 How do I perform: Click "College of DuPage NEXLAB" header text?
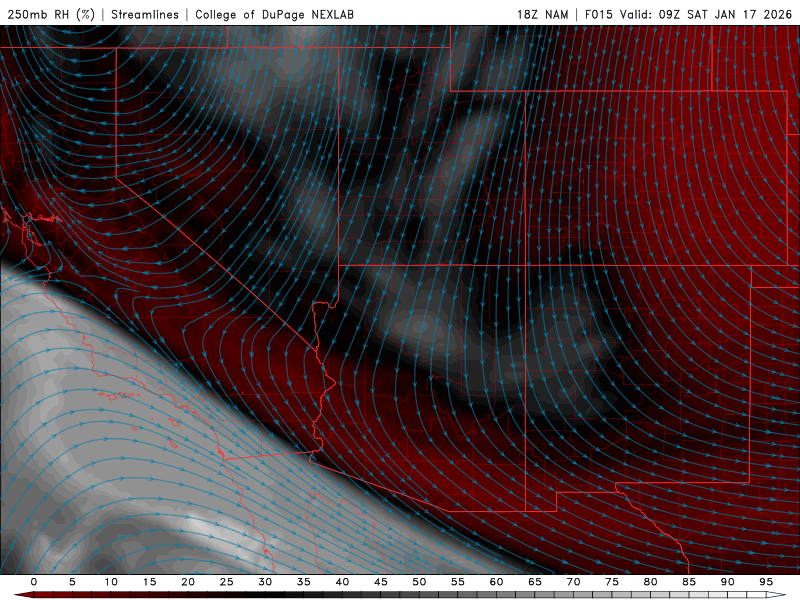coord(274,14)
